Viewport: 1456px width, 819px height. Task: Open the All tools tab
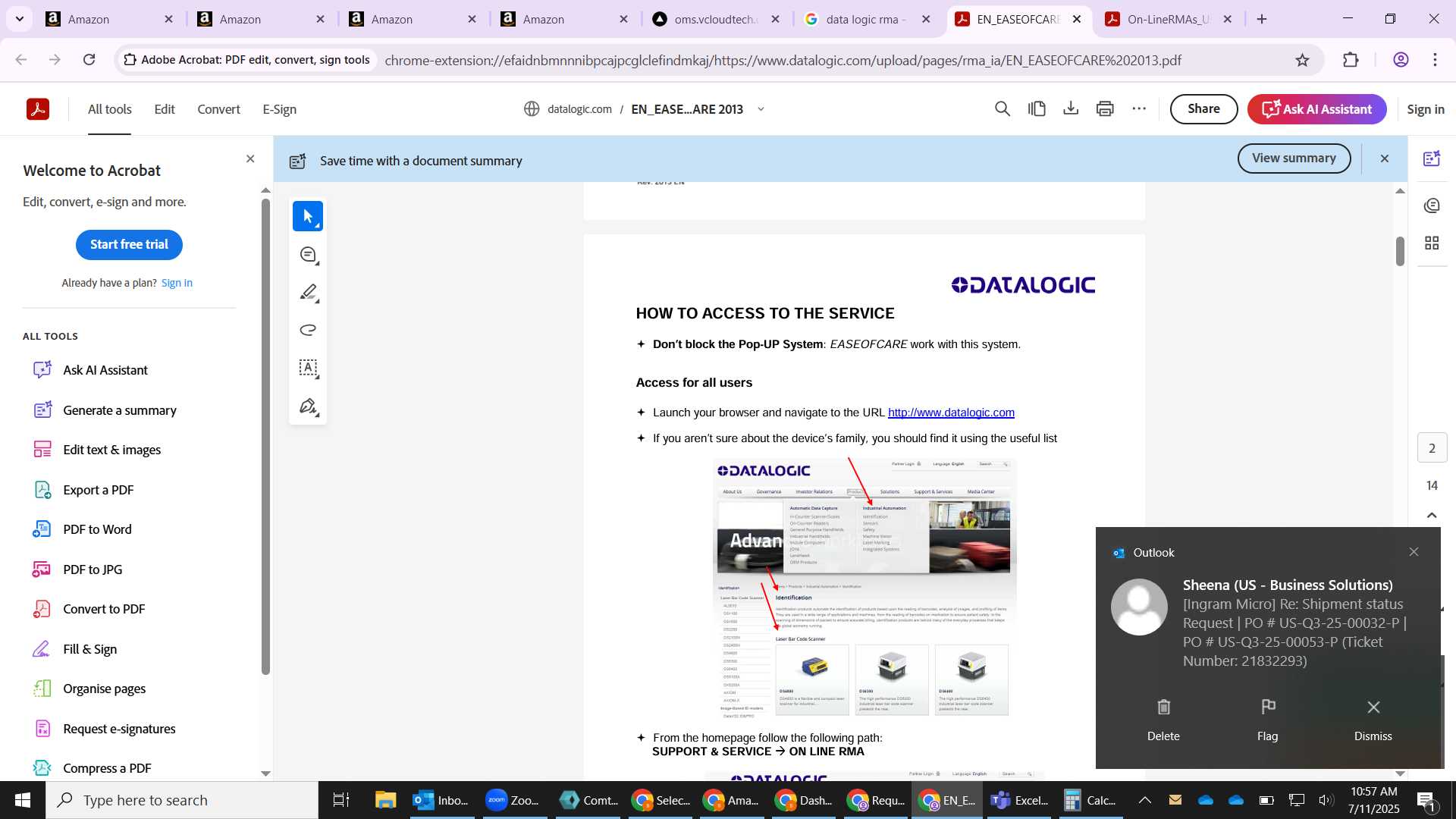110,109
